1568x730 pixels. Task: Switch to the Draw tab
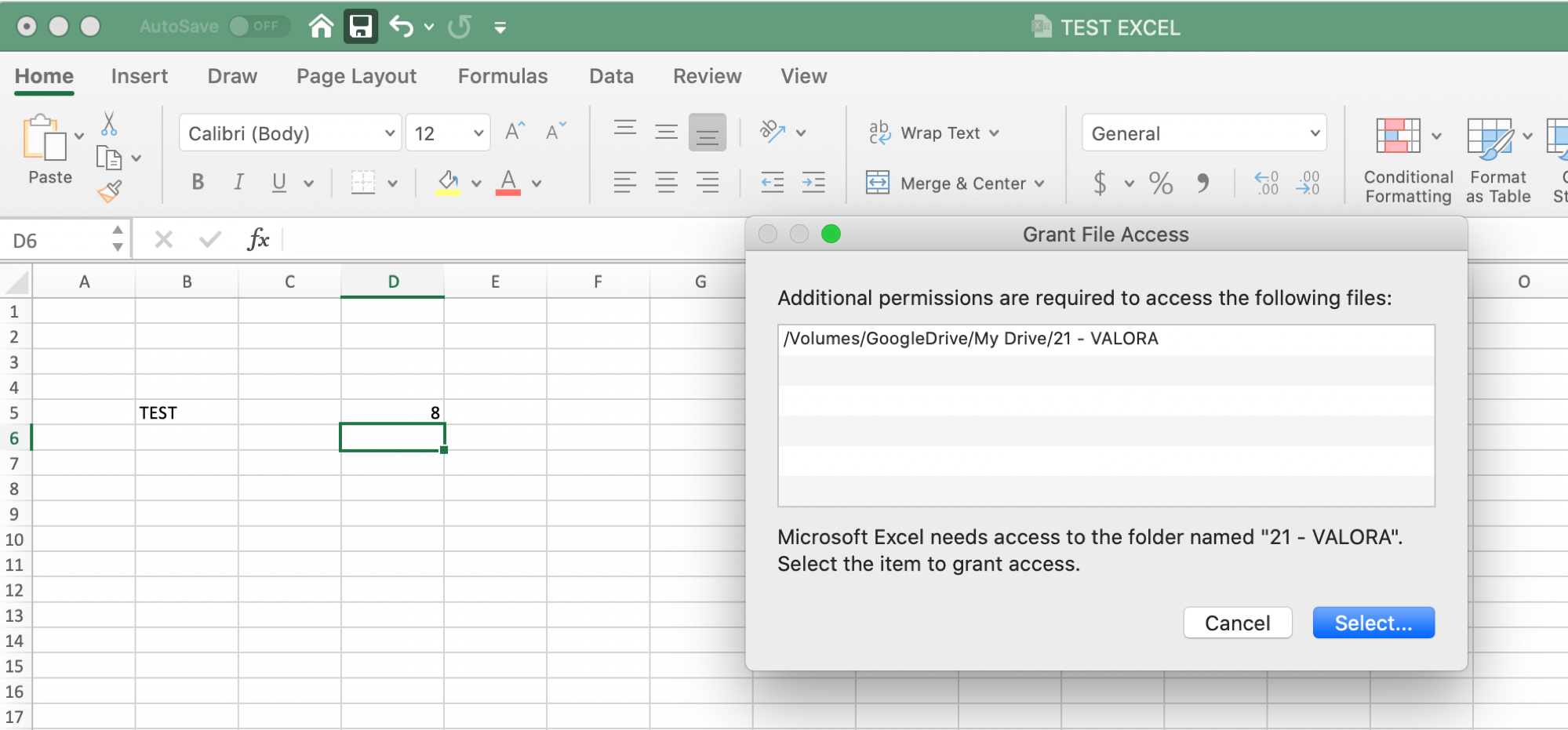coord(232,76)
